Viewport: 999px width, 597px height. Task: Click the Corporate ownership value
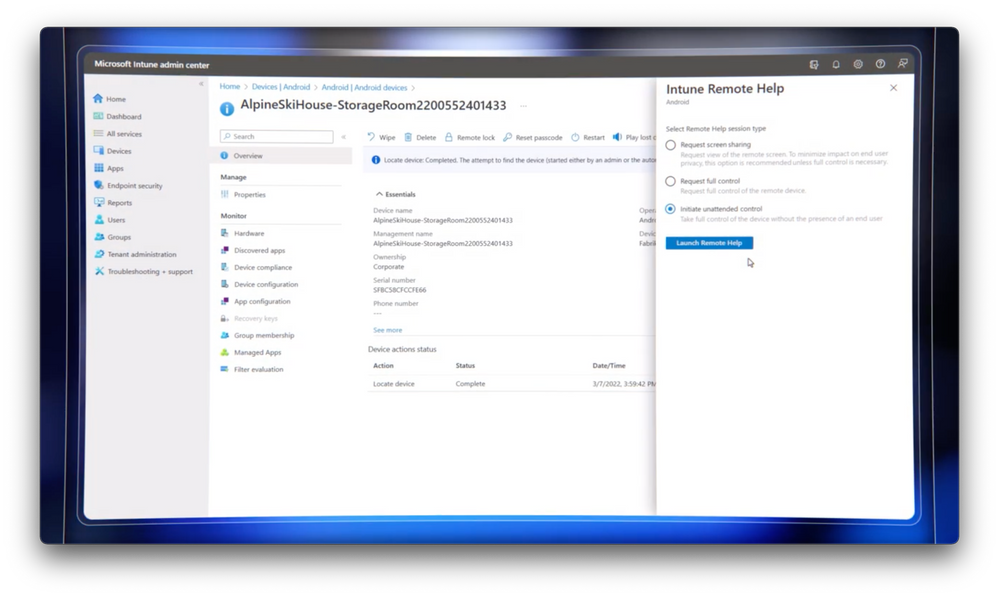(x=389, y=267)
